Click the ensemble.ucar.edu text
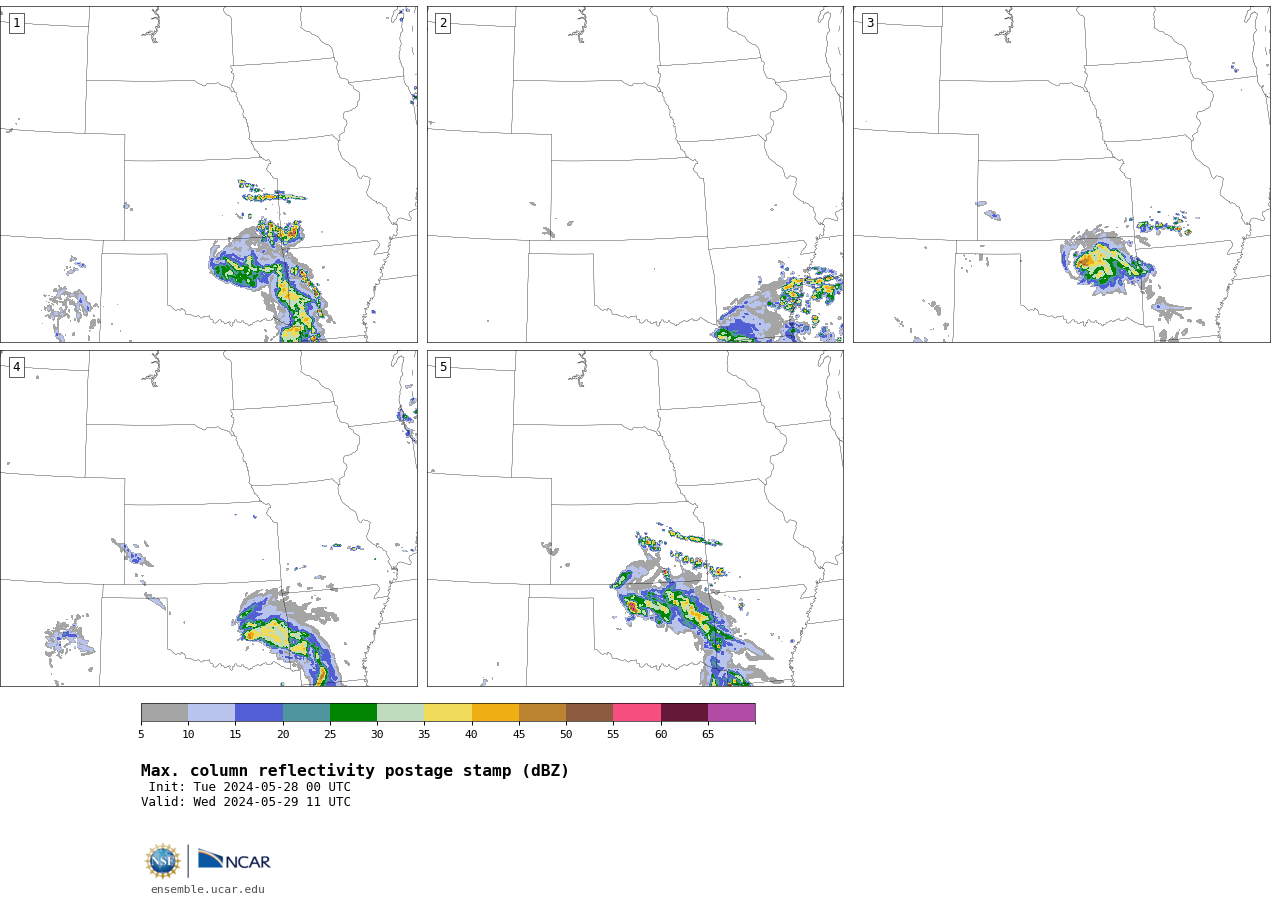Viewport: 1280px width, 901px height. click(x=208, y=889)
